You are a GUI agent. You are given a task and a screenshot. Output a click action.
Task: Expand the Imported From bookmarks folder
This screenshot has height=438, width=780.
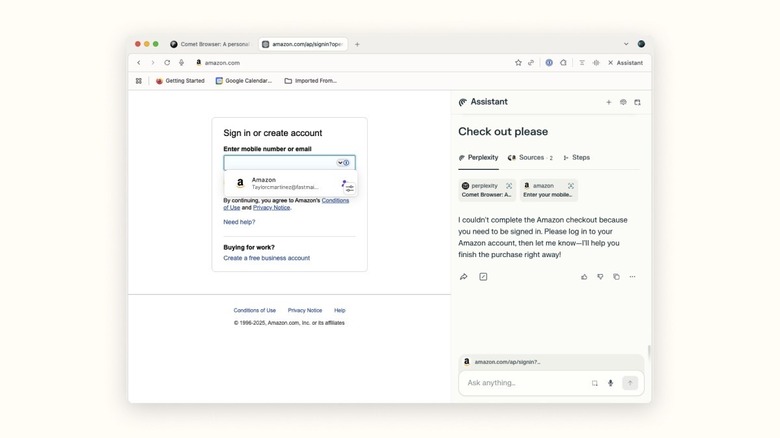pyautogui.click(x=310, y=81)
